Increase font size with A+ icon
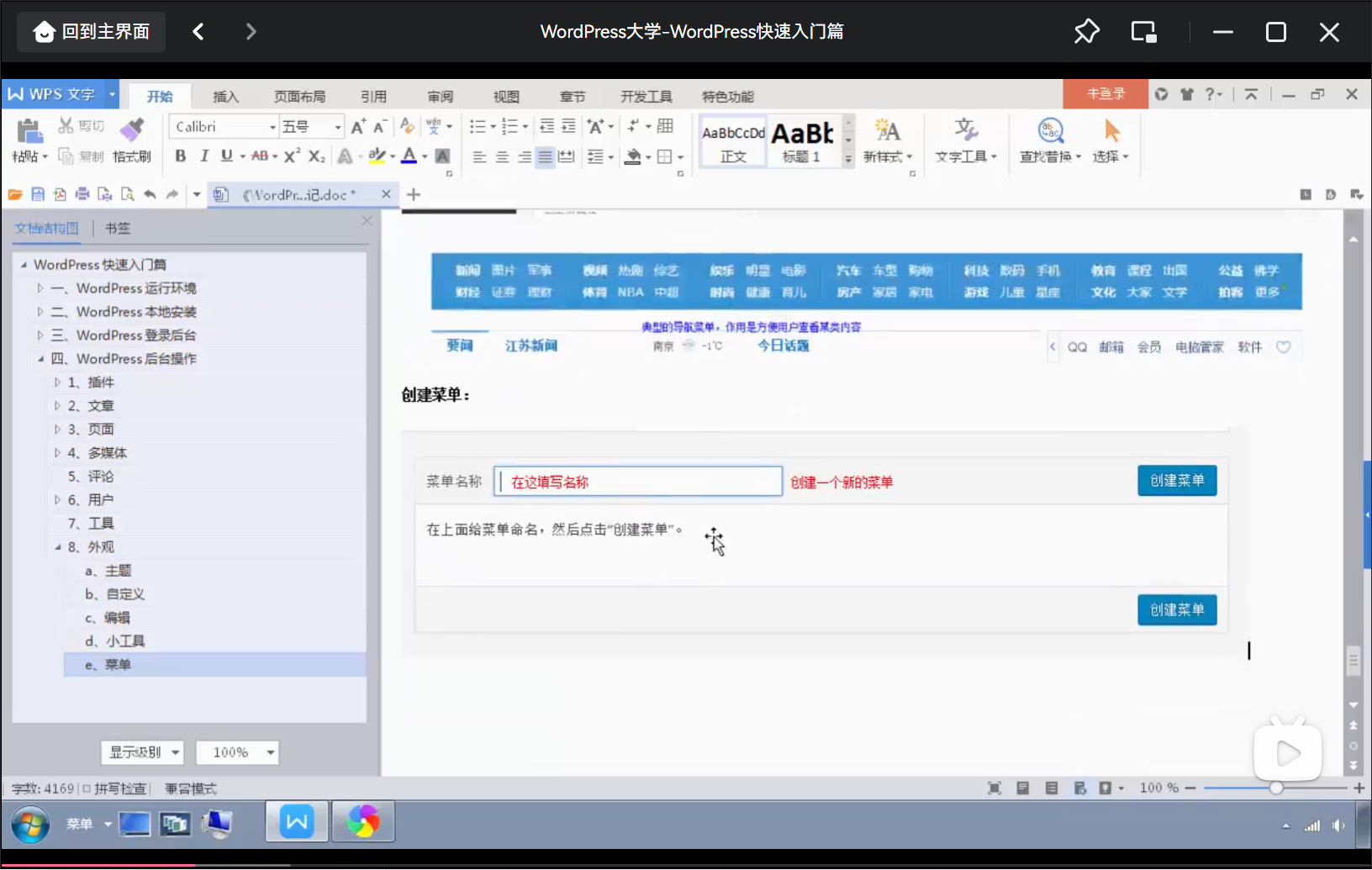 (358, 126)
